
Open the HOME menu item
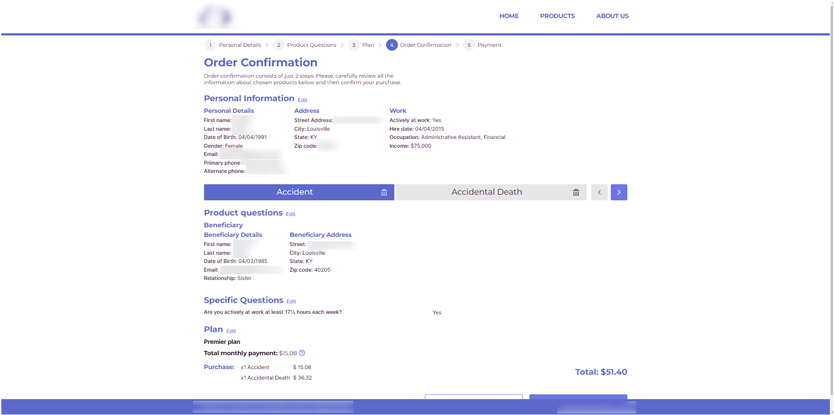pos(509,16)
